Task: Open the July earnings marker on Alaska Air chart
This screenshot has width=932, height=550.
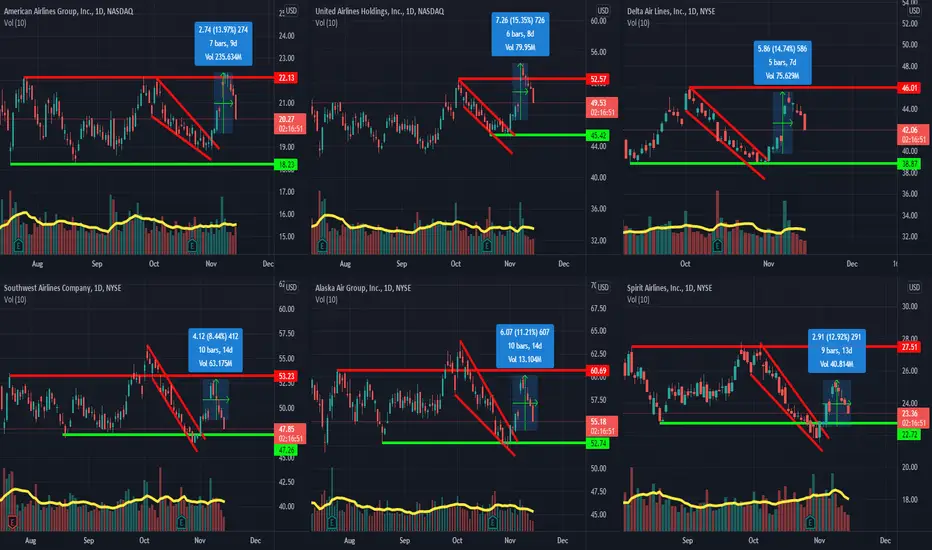Action: 332,522
